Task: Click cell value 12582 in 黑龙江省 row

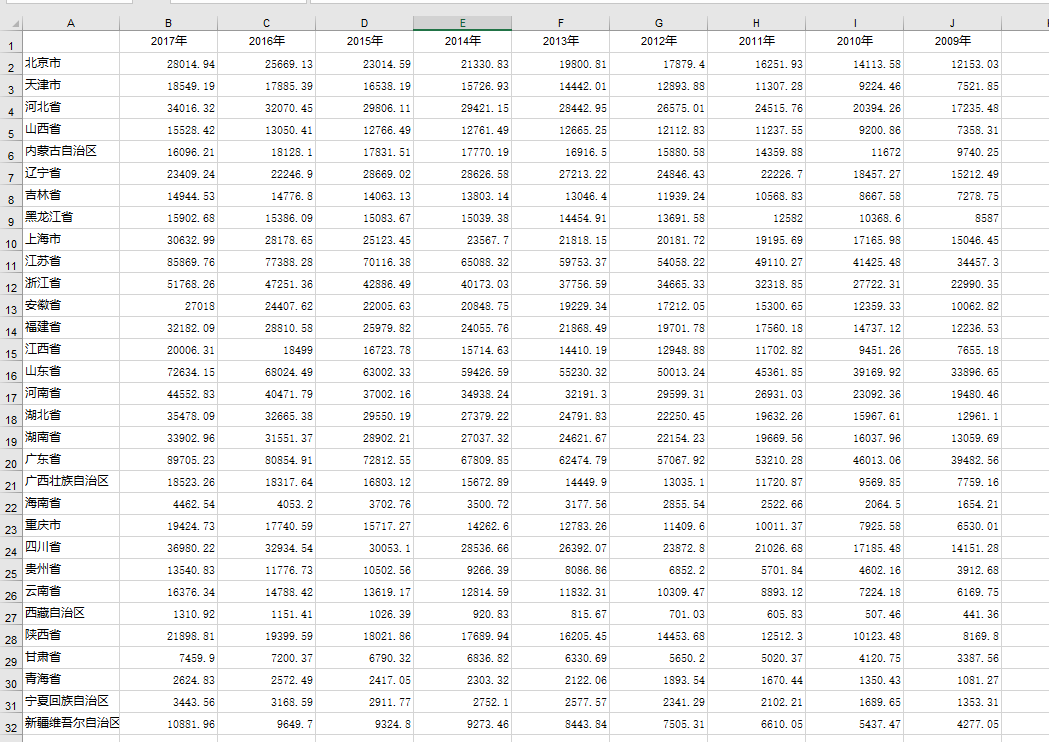Action: (757, 218)
